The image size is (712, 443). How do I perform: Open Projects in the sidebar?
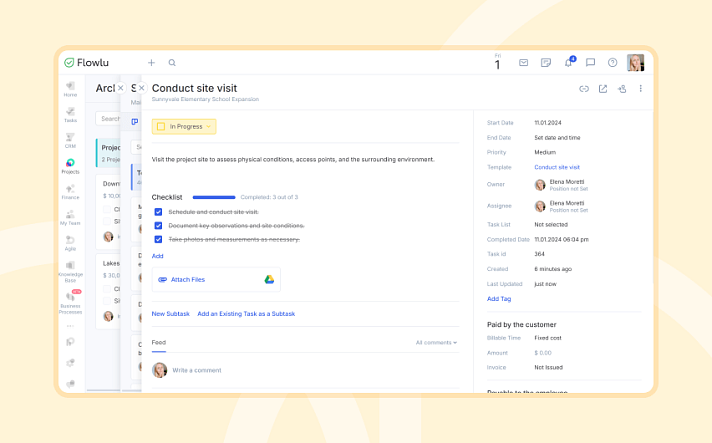pos(70,166)
